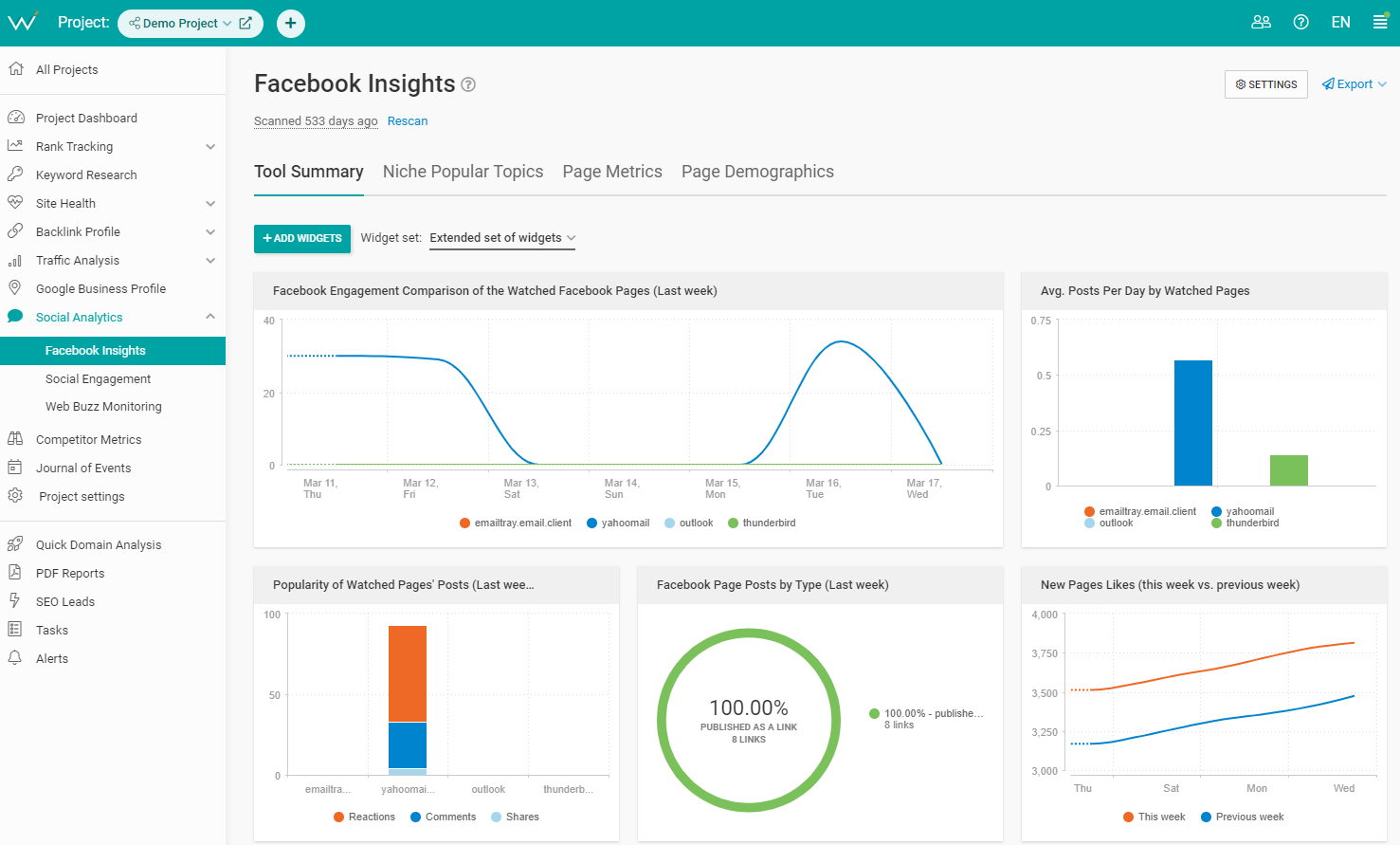Expand the Site Health submenu chevron
Image resolution: width=1400 pixels, height=845 pixels.
(x=210, y=203)
